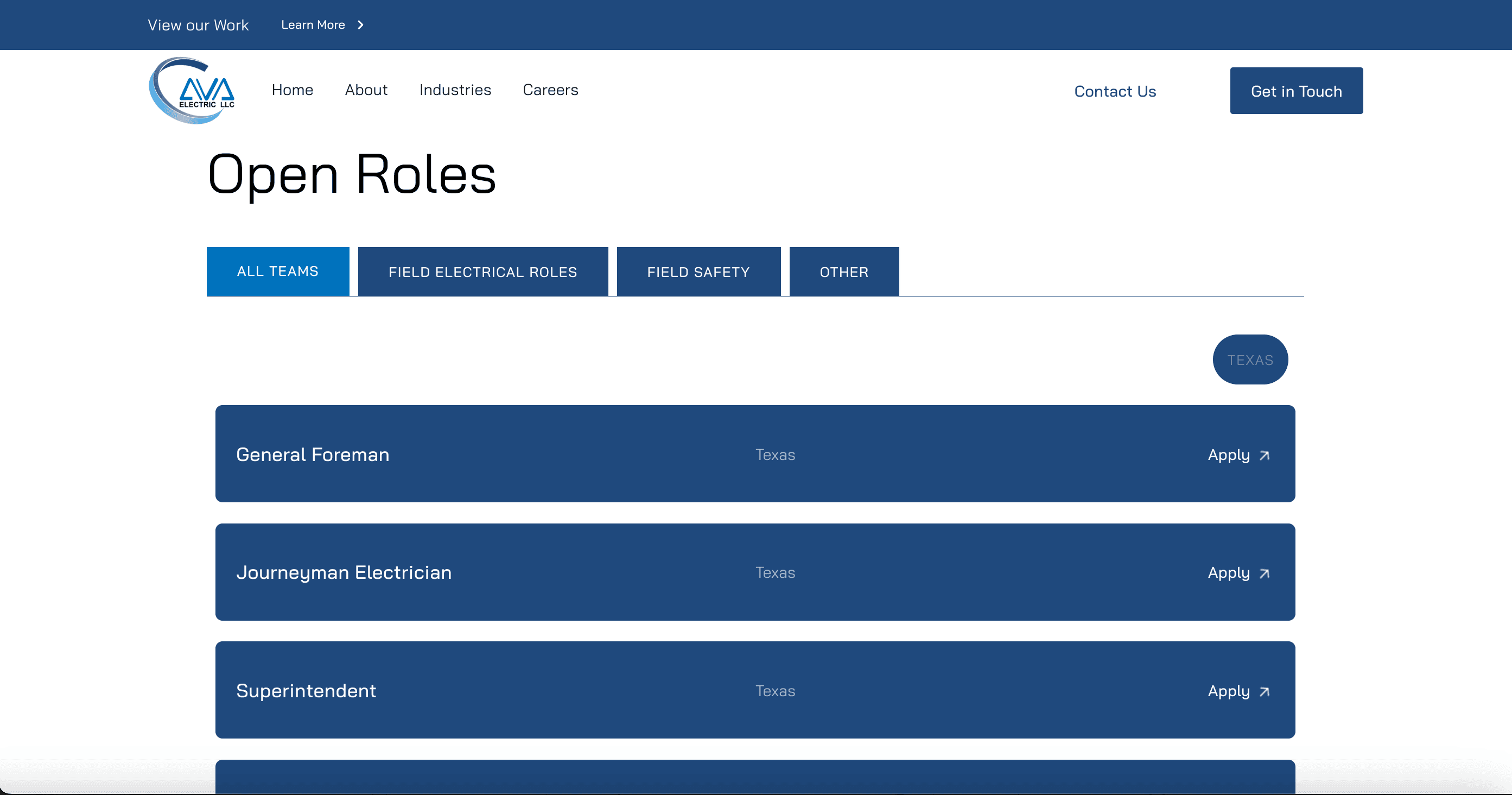The image size is (1512, 795).
Task: Select the All Teams tab
Action: [278, 272]
